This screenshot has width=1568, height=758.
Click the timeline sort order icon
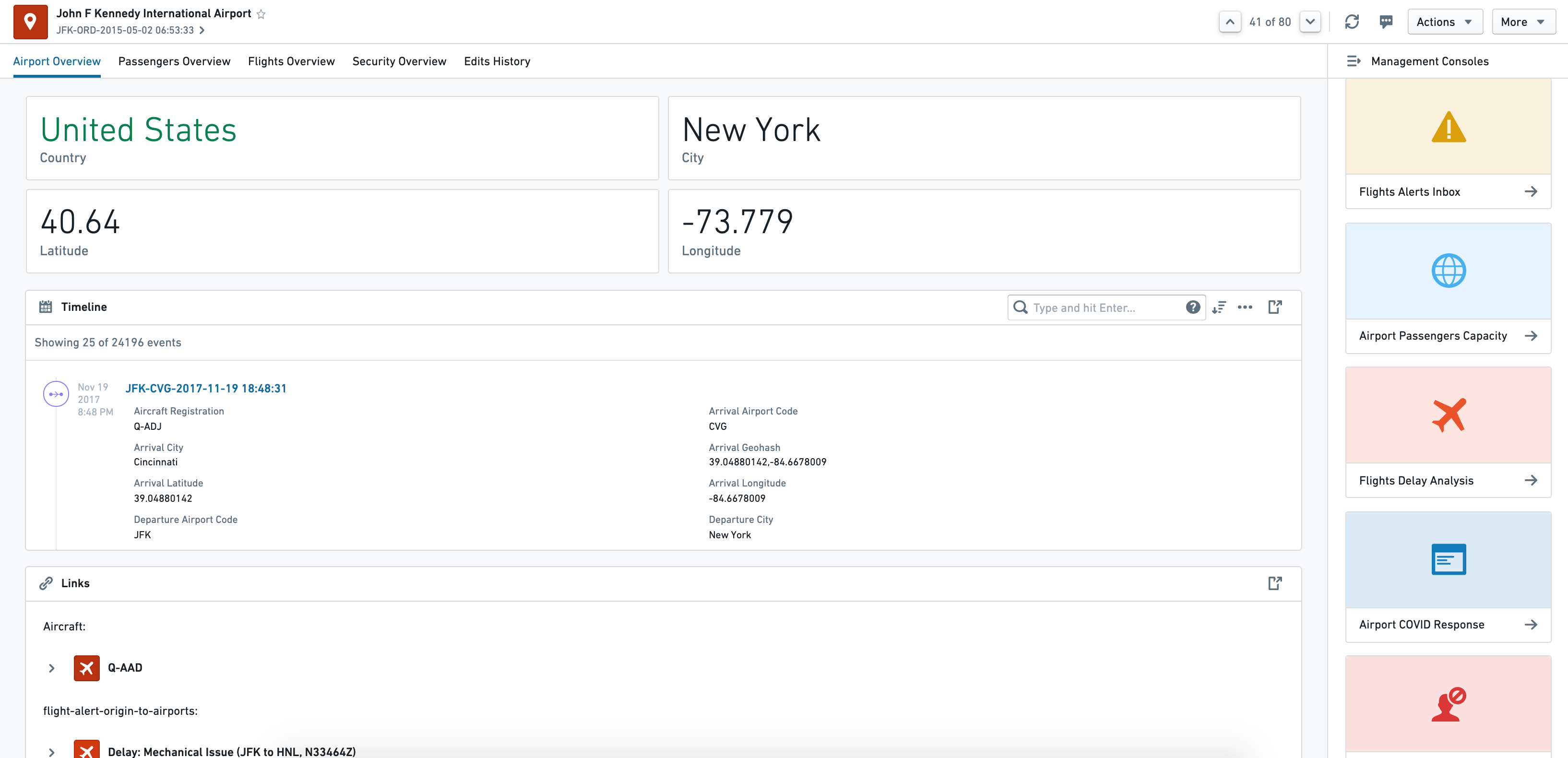(x=1219, y=308)
